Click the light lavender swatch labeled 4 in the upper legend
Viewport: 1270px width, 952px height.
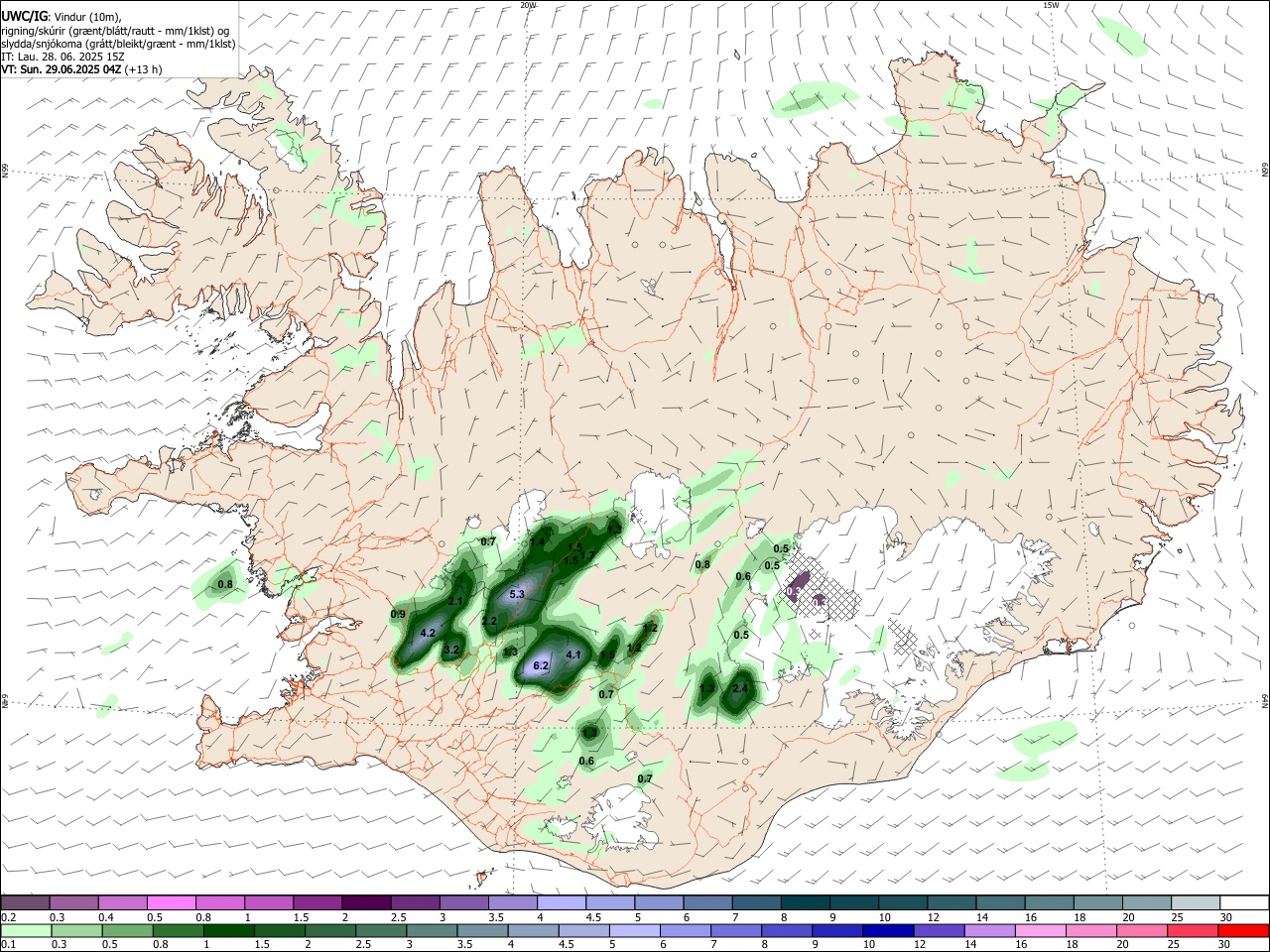(562, 902)
